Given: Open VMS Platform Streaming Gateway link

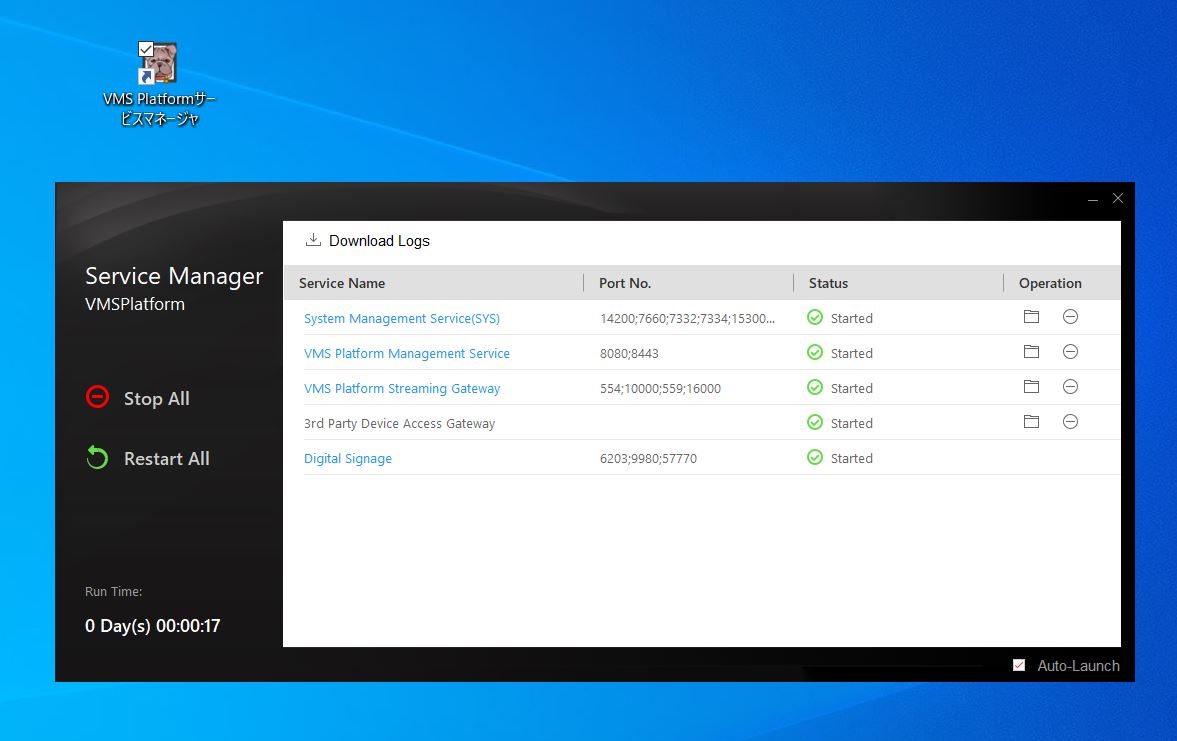Looking at the screenshot, I should 402,388.
